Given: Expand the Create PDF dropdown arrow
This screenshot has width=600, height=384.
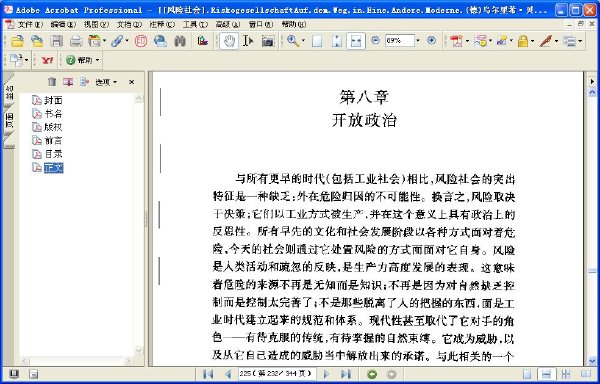Looking at the screenshot, I should (x=467, y=41).
